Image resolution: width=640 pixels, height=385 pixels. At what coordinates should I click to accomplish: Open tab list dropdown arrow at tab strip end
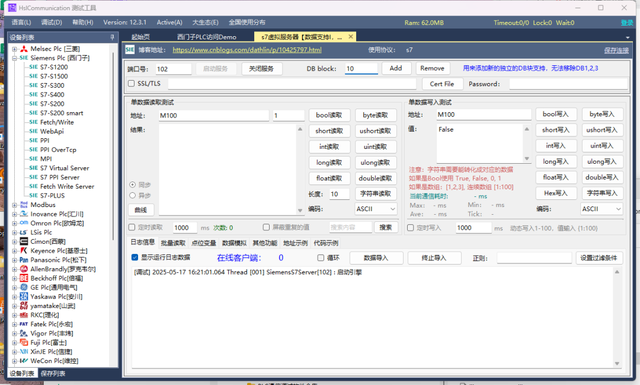[x=627, y=38]
